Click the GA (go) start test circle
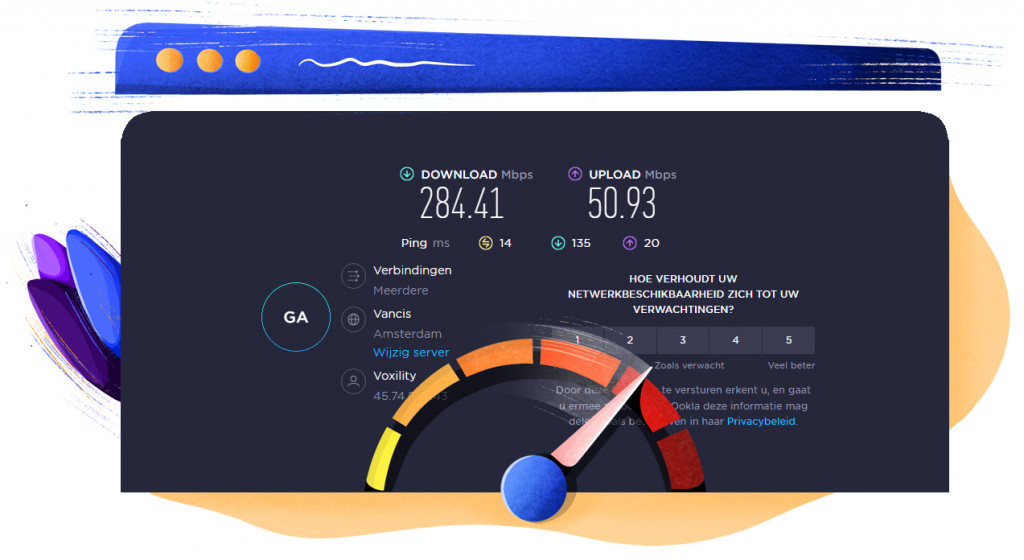Image resolution: width=1024 pixels, height=560 pixels. 296,317
